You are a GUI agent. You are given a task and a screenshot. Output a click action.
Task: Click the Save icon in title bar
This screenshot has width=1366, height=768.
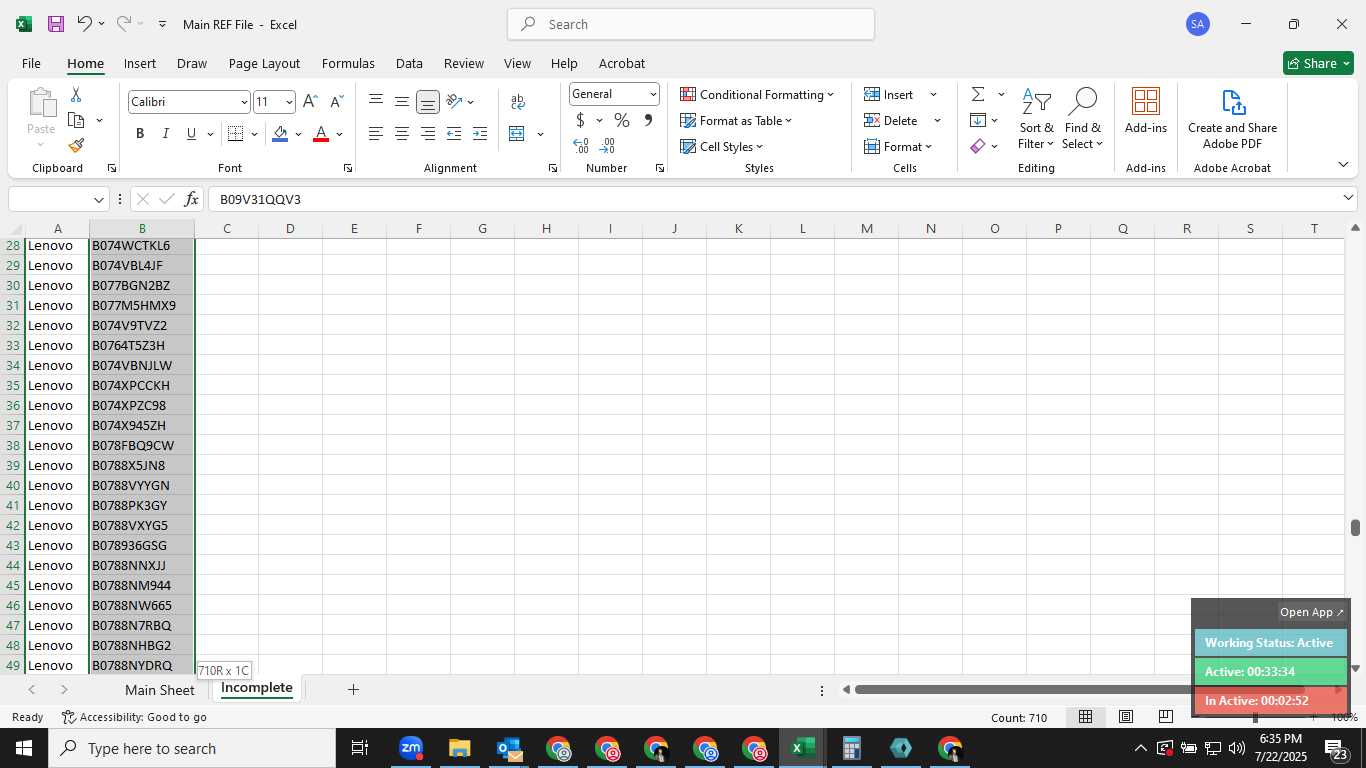pos(56,24)
